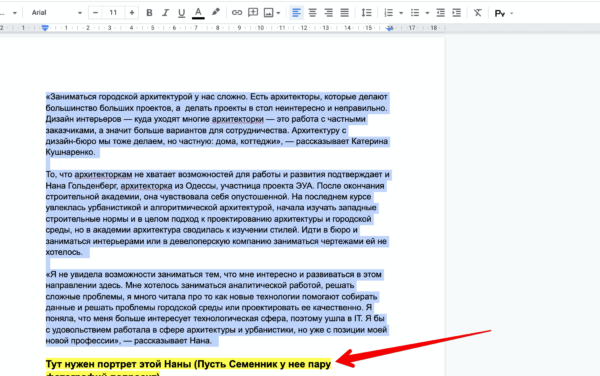Expand the insert image dropdown arrow

pos(278,13)
